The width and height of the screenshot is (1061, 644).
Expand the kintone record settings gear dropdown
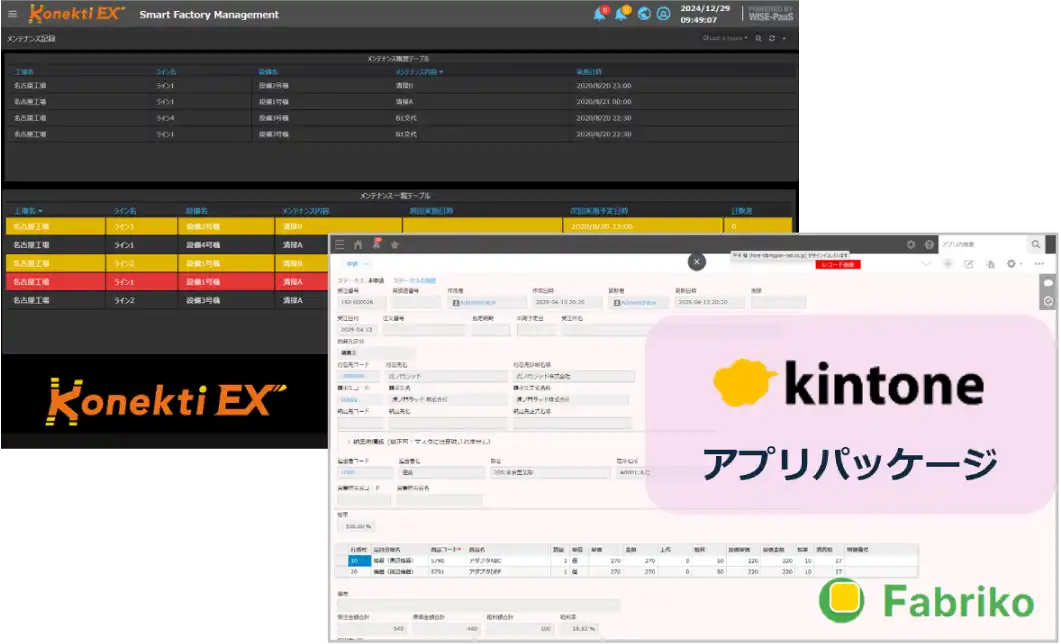[1014, 264]
